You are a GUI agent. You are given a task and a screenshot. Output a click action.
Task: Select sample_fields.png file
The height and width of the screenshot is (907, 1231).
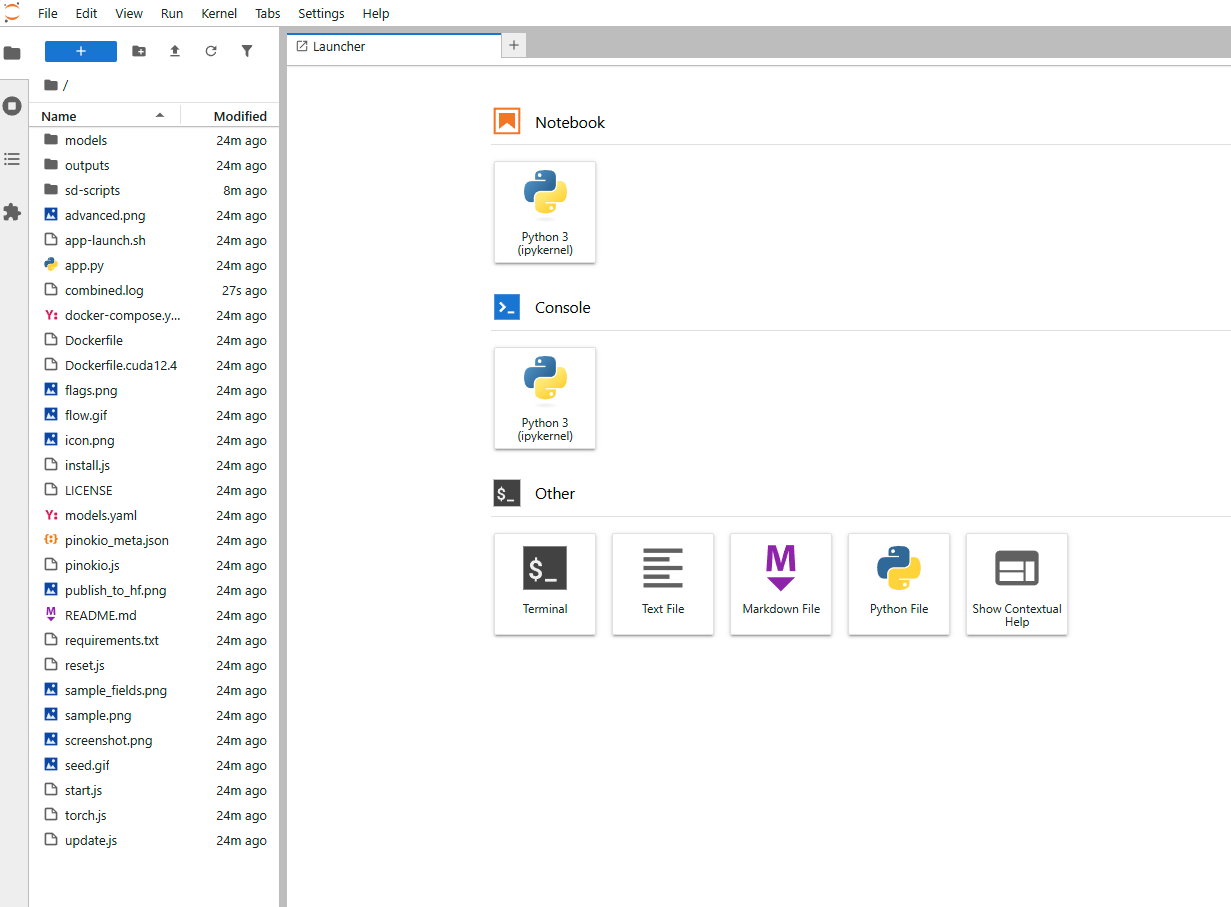[x=154, y=690]
